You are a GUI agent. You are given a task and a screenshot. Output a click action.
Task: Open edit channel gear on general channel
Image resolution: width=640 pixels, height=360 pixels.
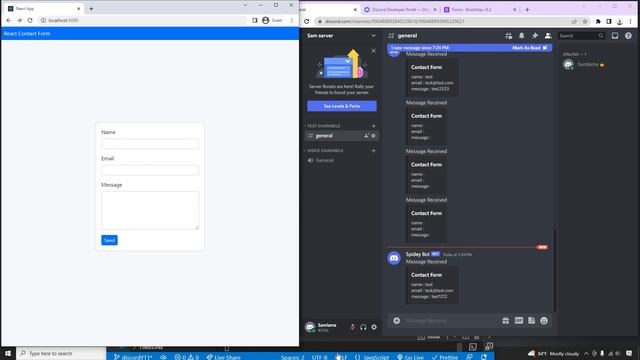pyautogui.click(x=373, y=136)
